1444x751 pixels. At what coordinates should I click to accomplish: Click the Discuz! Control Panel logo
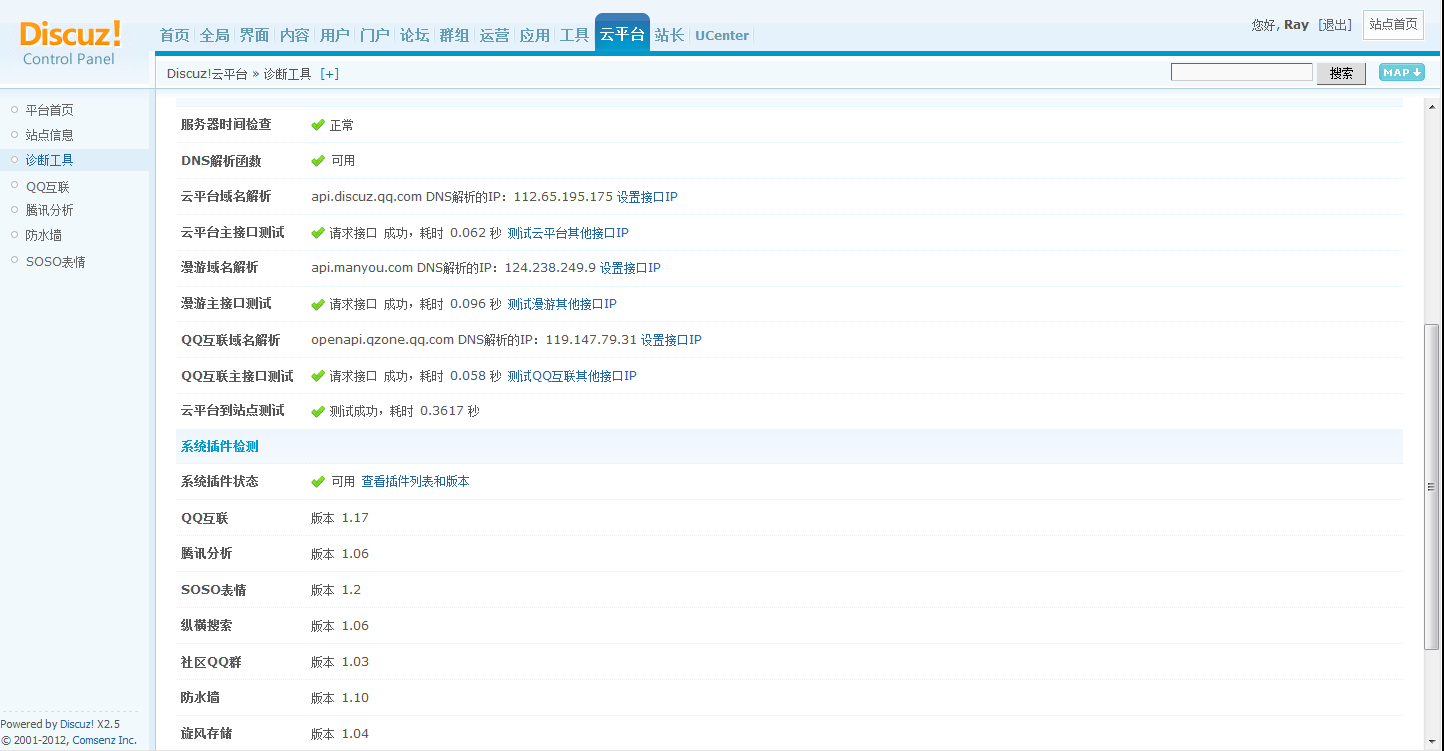(x=70, y=42)
